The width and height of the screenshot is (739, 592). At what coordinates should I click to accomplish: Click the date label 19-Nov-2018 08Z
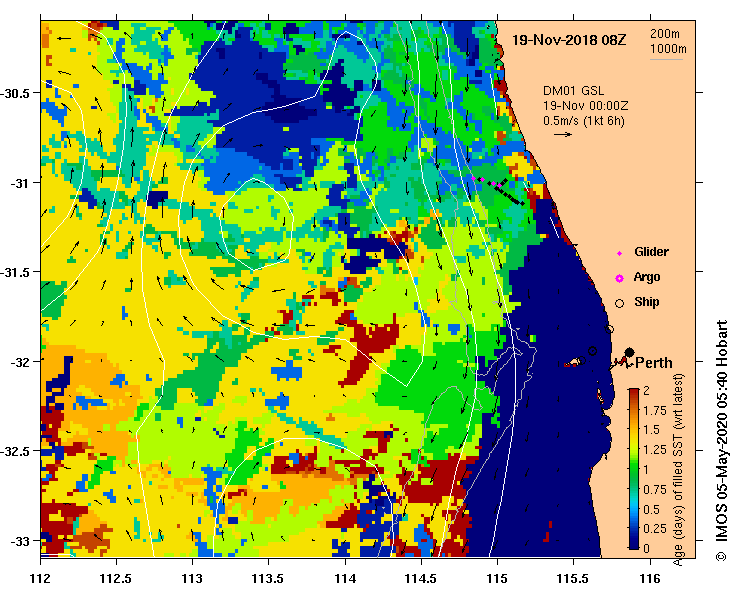pyautogui.click(x=569, y=40)
